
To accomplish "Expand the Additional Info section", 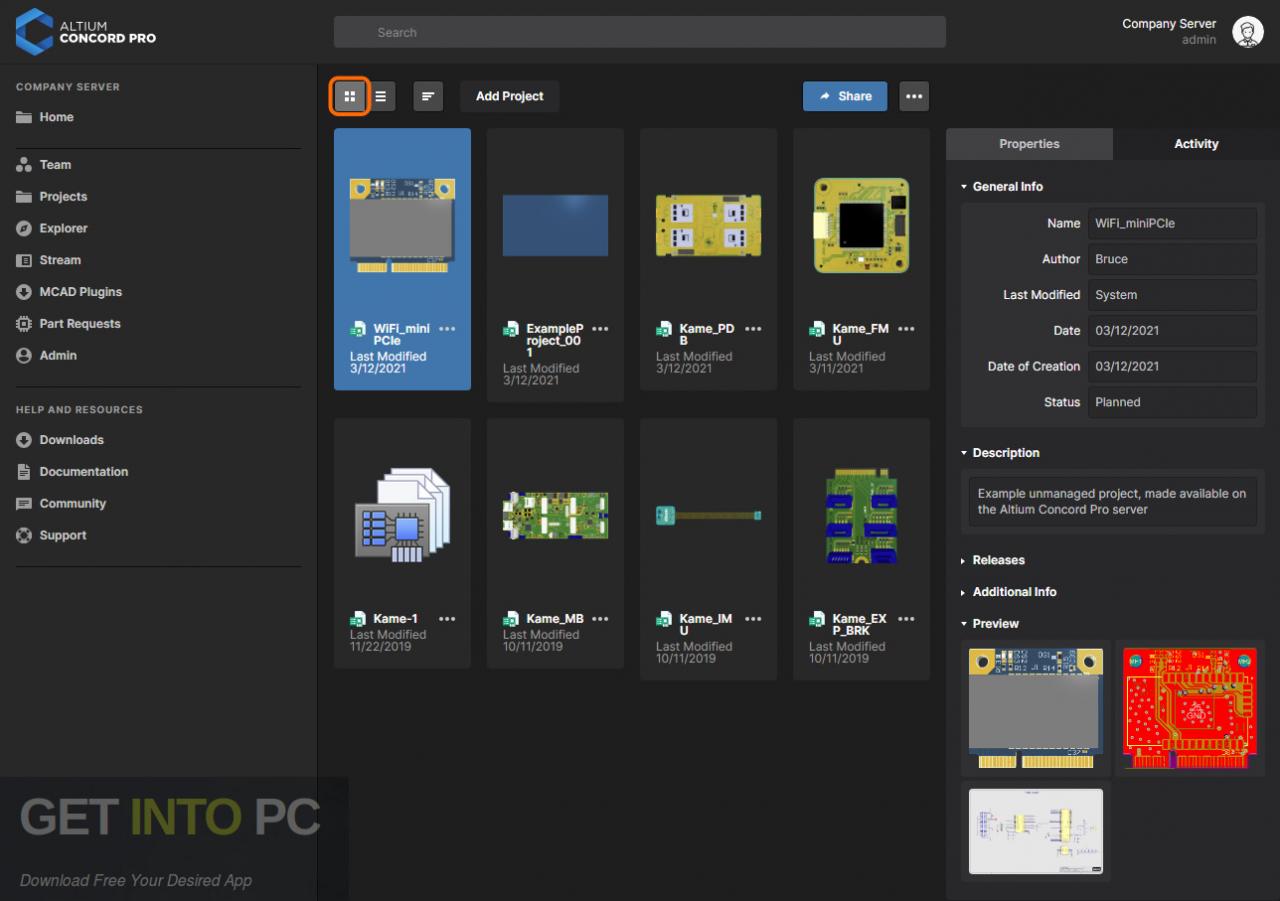I will 1009,592.
